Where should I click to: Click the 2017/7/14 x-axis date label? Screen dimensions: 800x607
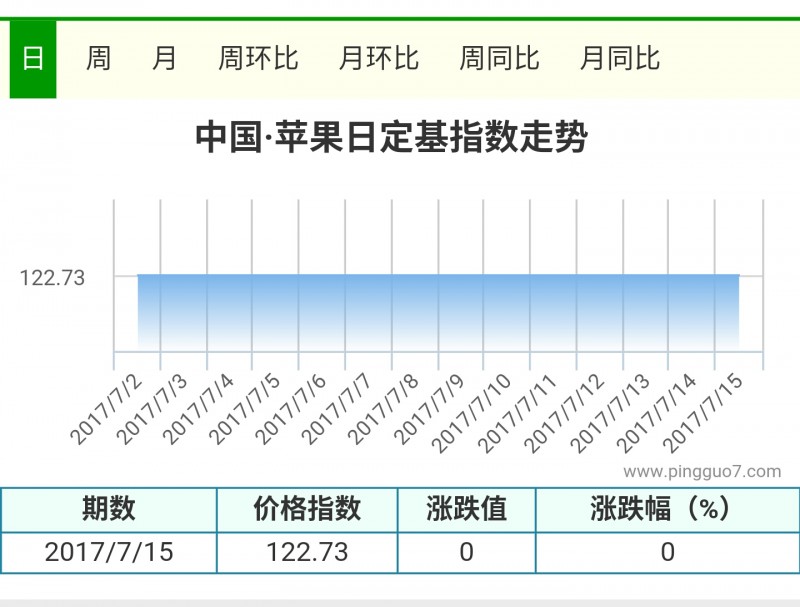tap(657, 414)
